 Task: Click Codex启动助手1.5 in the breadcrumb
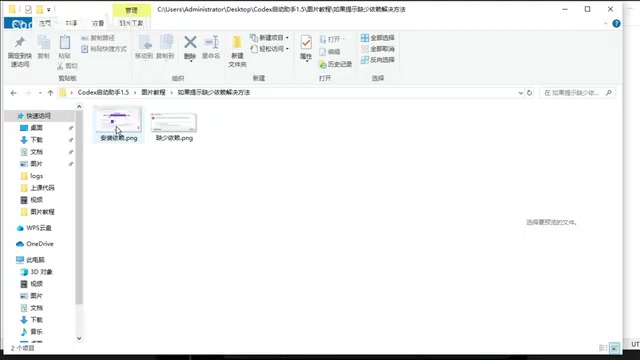click(x=103, y=93)
